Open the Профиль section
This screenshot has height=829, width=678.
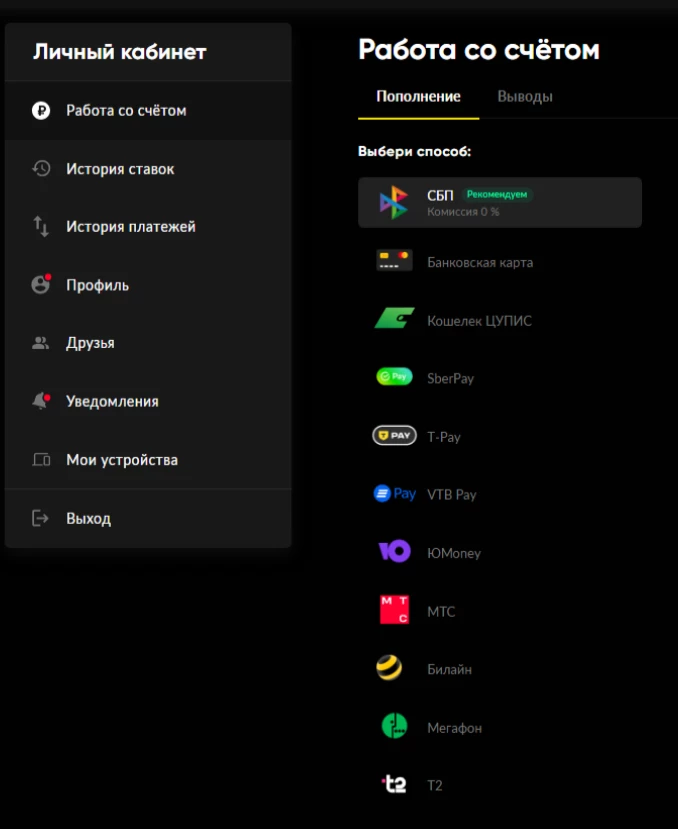(x=97, y=285)
